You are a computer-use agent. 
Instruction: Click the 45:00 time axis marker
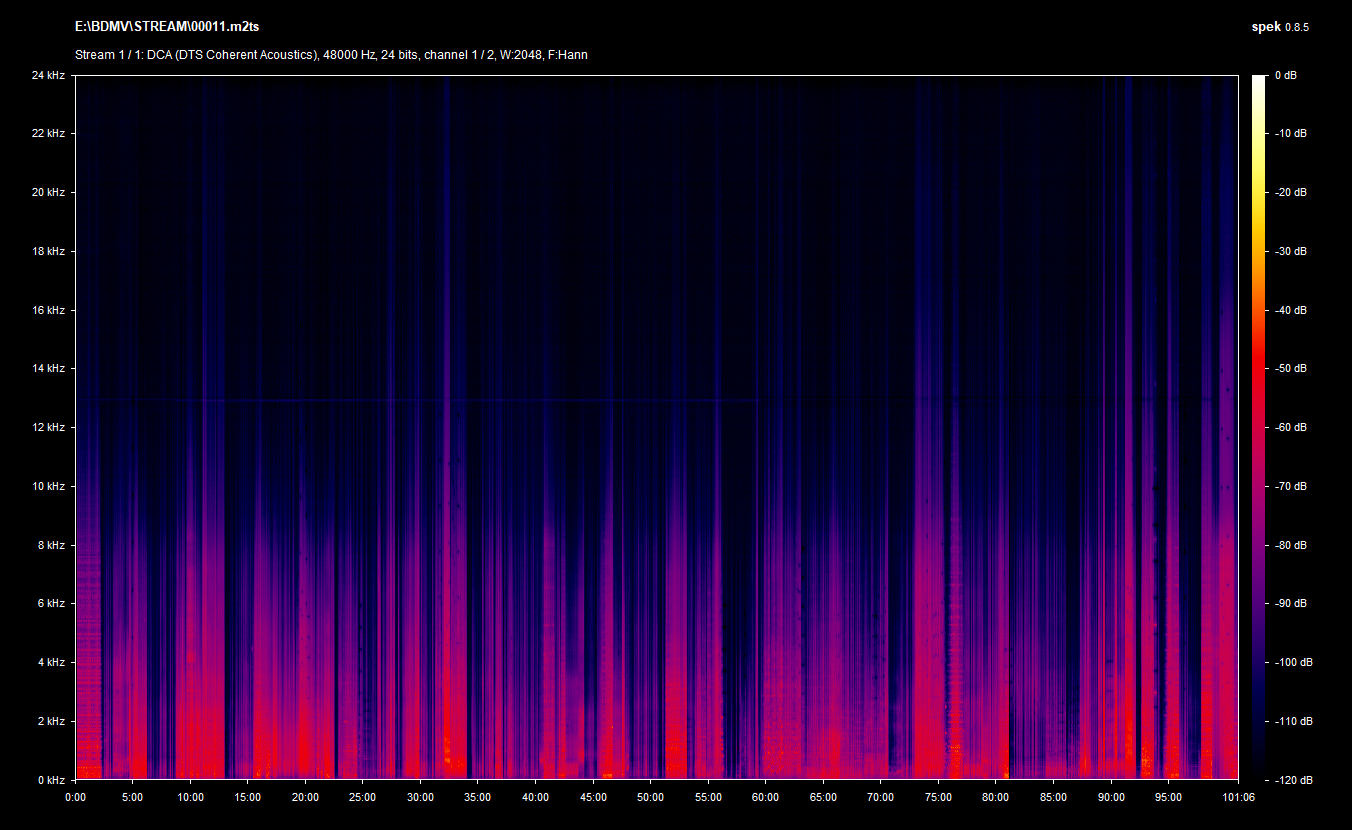tap(593, 797)
